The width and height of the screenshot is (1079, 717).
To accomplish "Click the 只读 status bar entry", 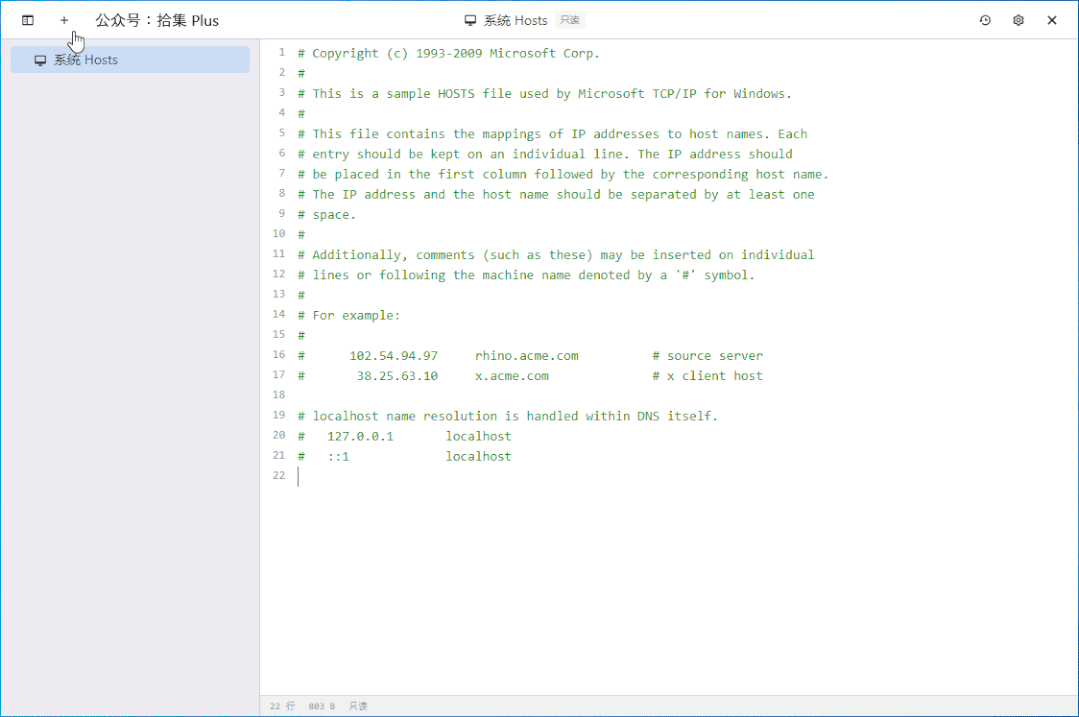I will (x=358, y=706).
